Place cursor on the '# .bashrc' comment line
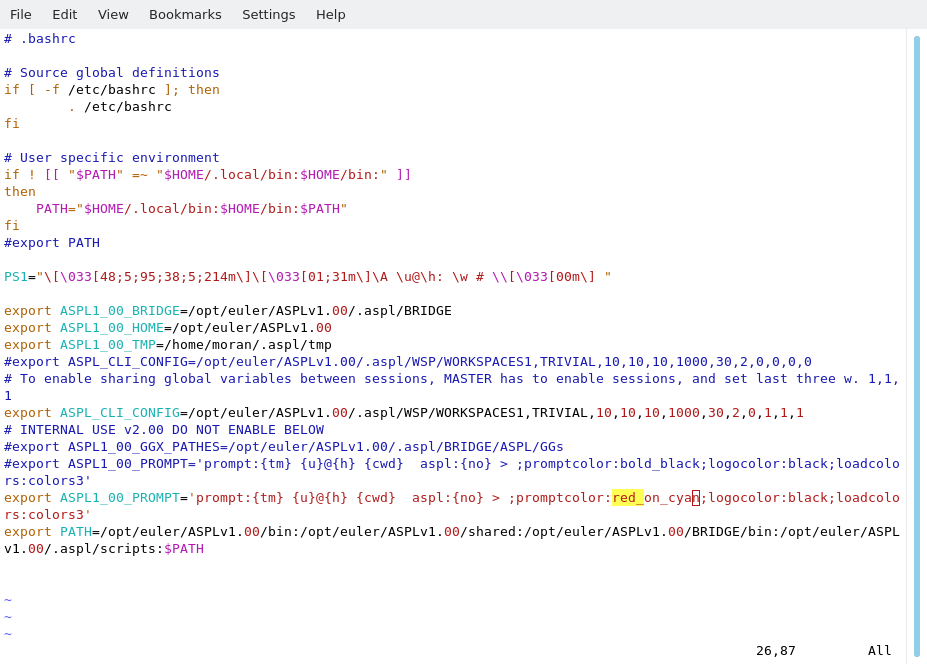The width and height of the screenshot is (927, 664). point(40,39)
